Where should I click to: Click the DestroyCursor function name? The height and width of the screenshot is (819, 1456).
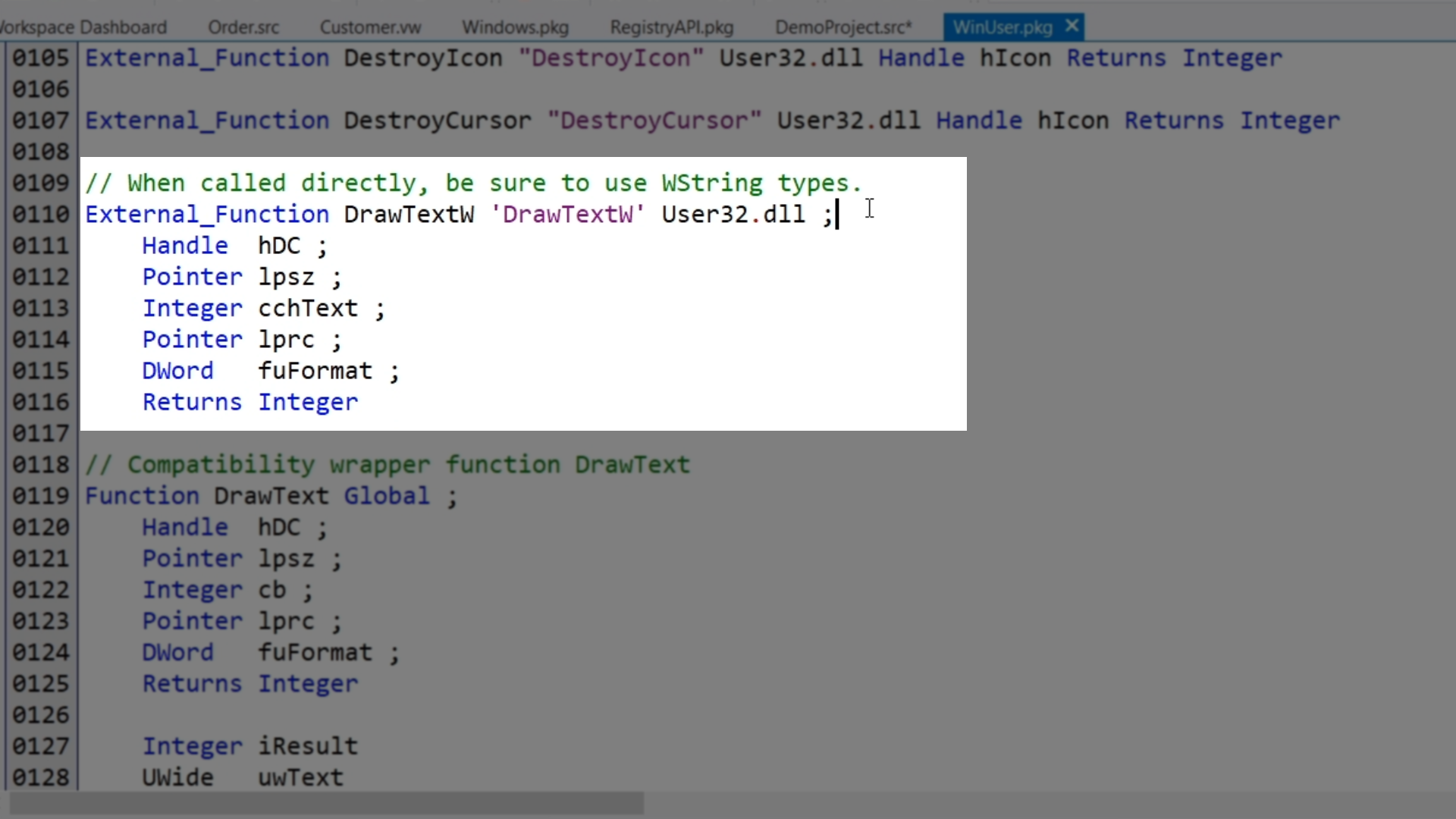point(438,121)
